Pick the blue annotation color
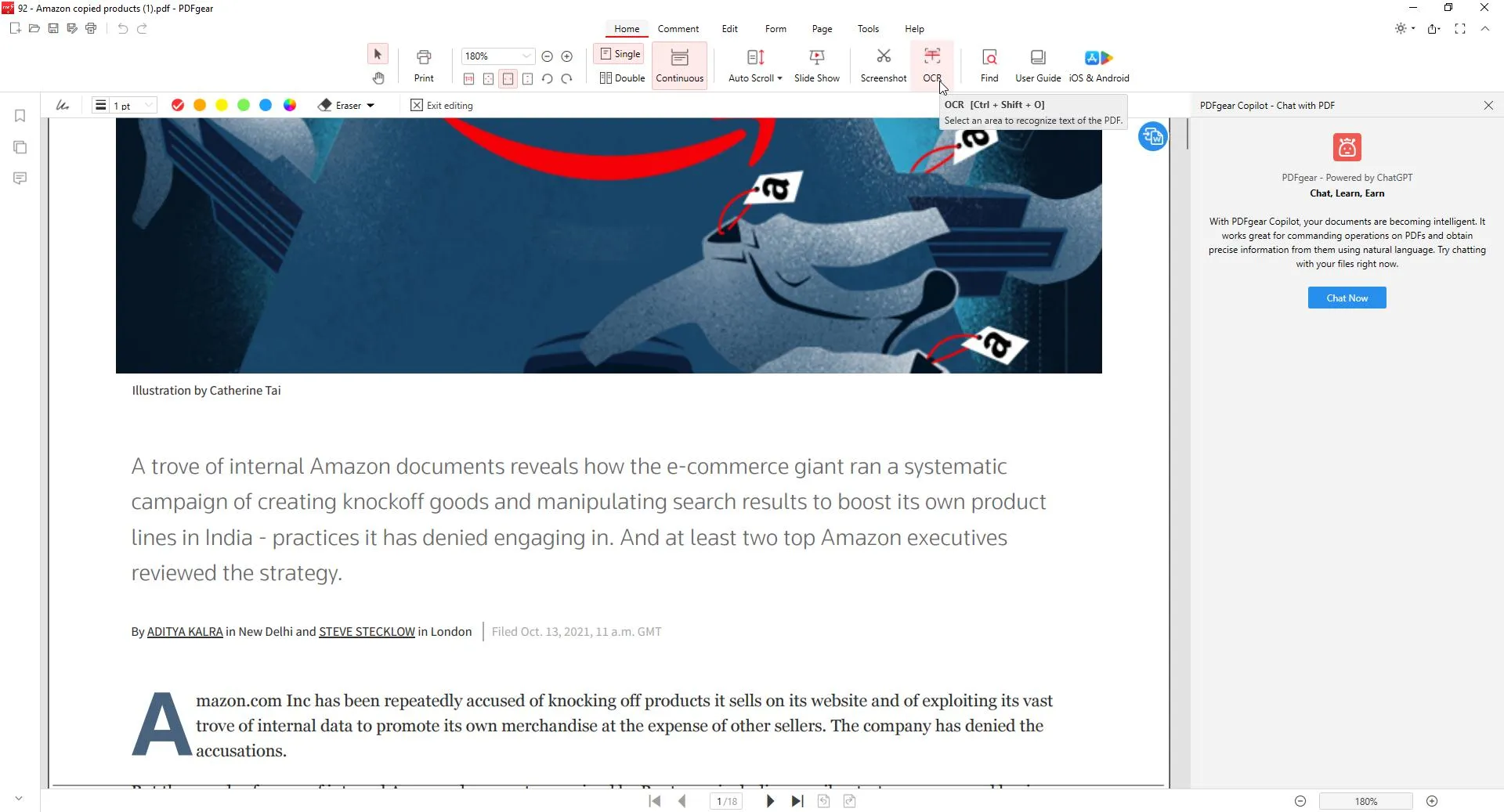Image resolution: width=1504 pixels, height=812 pixels. pos(266,105)
